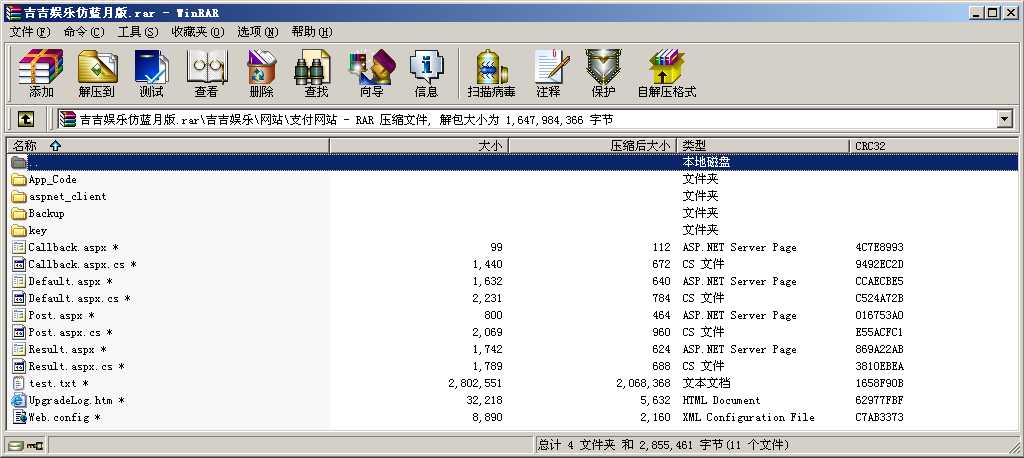Click the UpgradeLog.htm file icon
Viewport: 1024px width, 458px height.
pos(19,401)
